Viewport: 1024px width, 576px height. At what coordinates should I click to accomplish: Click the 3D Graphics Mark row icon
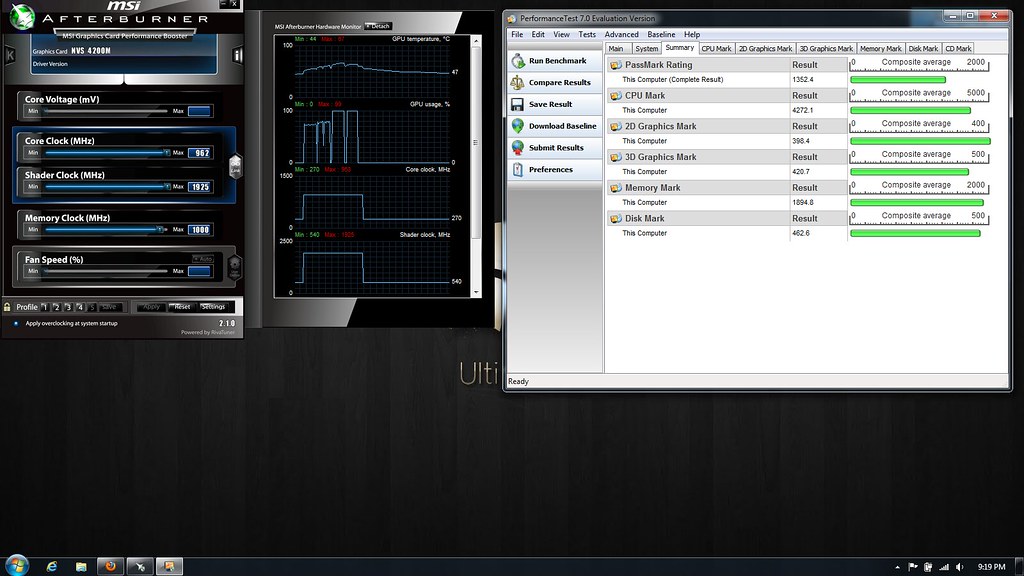point(615,157)
